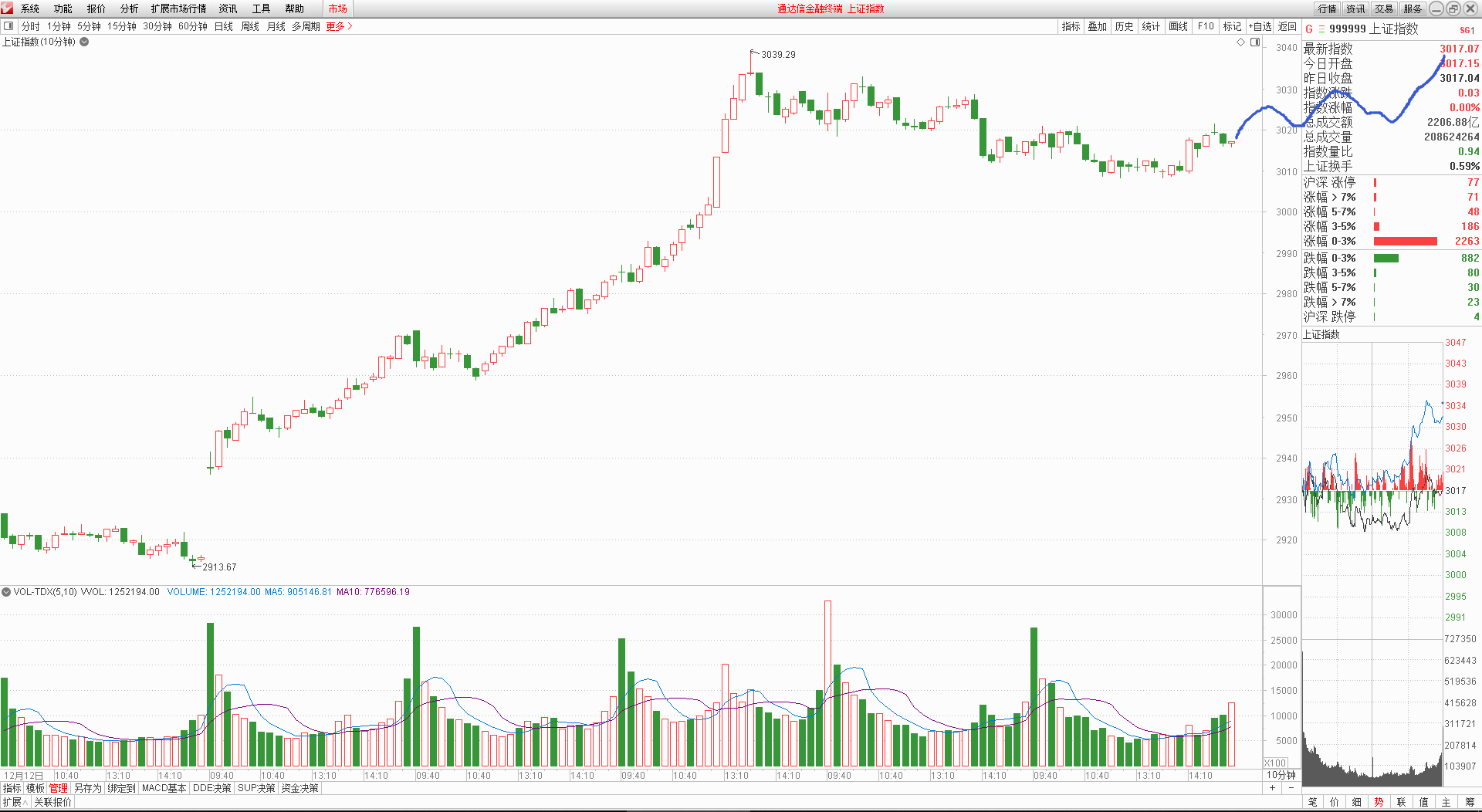This screenshot has width=1482, height=812.
Task: Select the 势 tab at bottom right
Action: click(x=1379, y=802)
